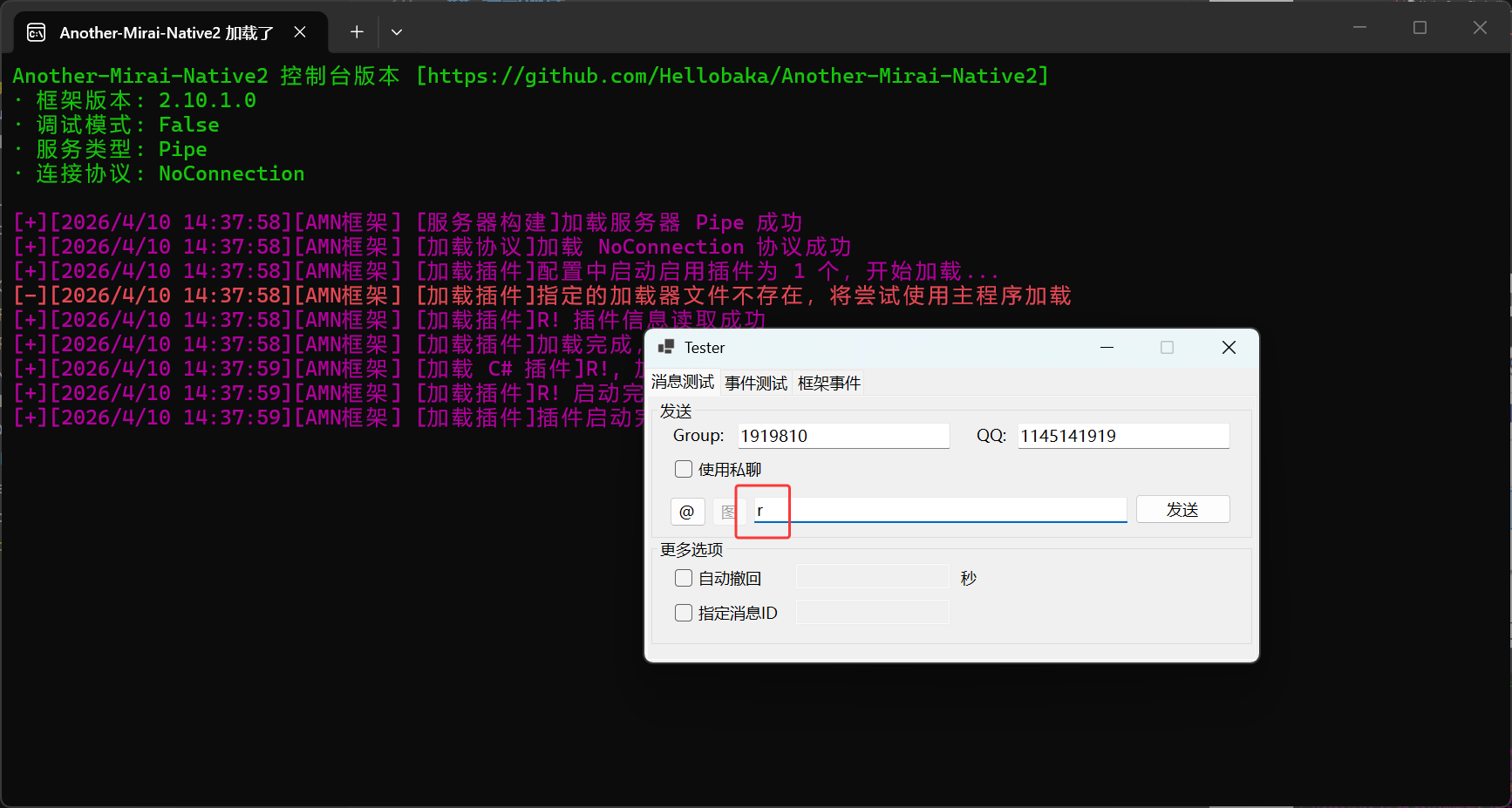The width and height of the screenshot is (1512, 808).
Task: Close the Another-Mirai-Native2 terminal tab
Action: [x=300, y=32]
